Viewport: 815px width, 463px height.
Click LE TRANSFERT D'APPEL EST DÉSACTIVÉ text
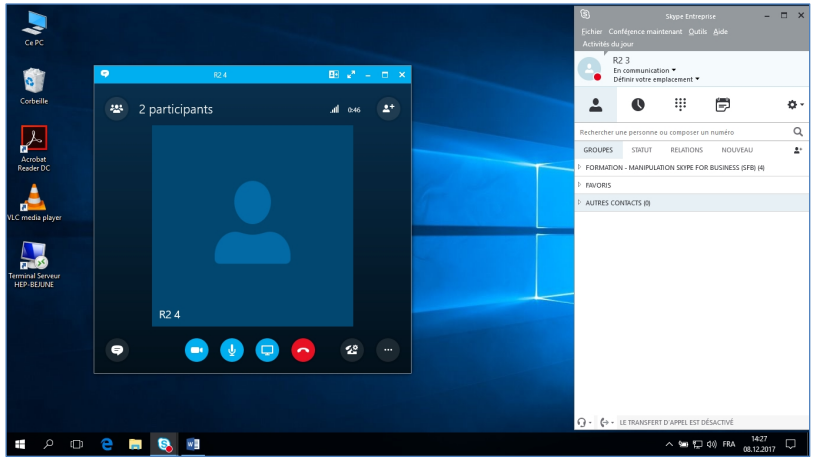[x=676, y=422]
